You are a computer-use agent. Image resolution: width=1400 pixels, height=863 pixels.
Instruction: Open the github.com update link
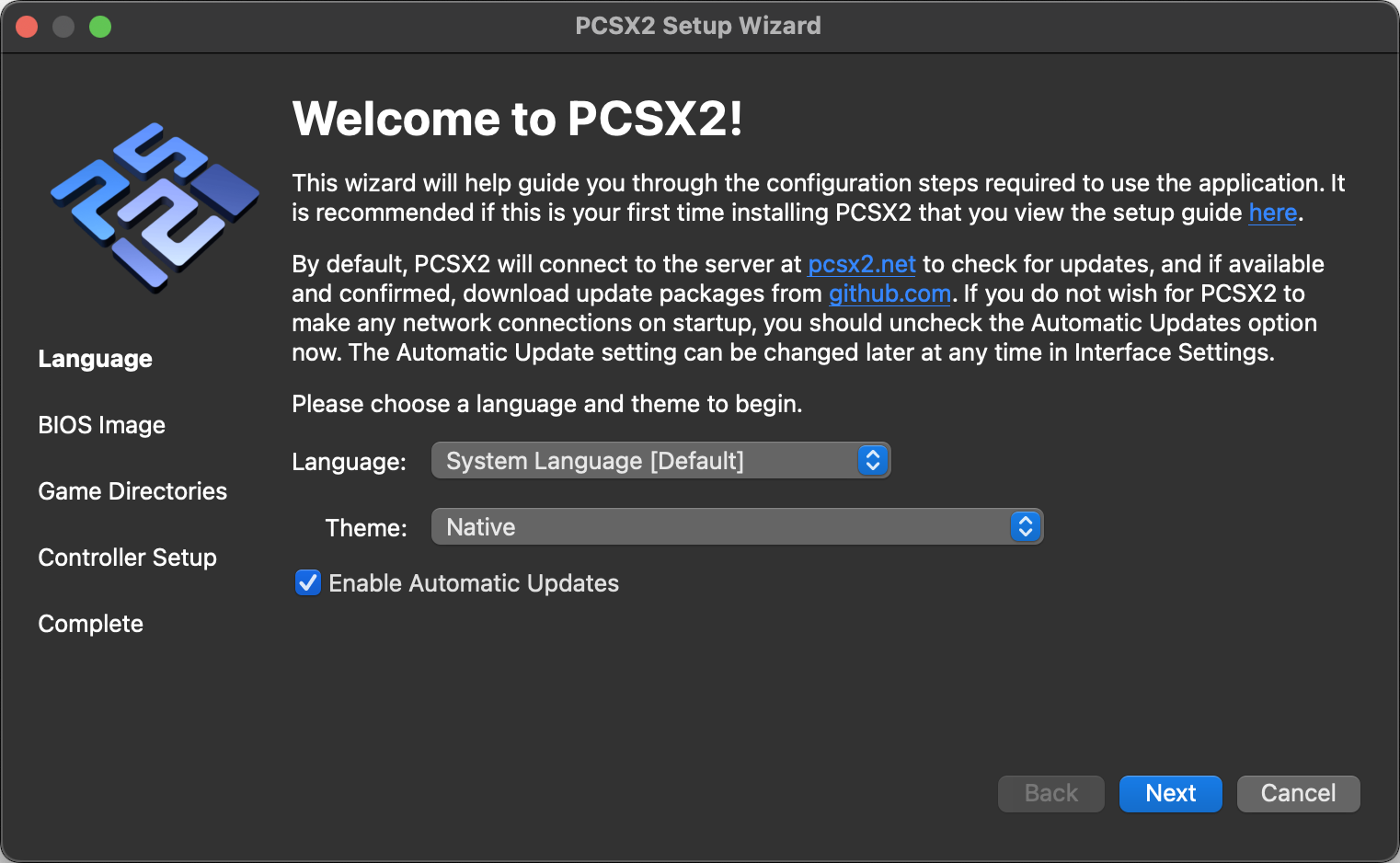tap(889, 293)
